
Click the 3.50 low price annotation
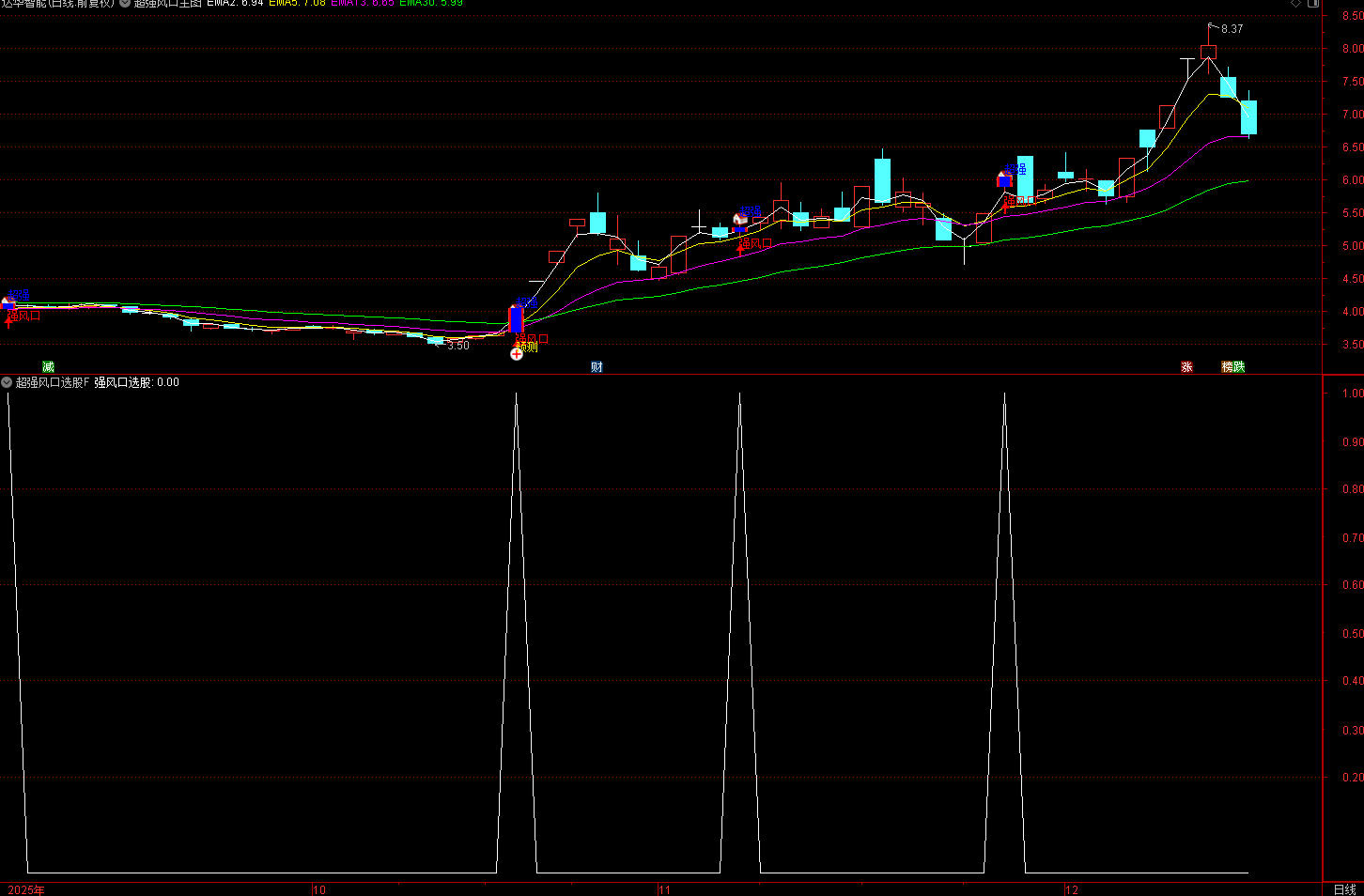(457, 346)
